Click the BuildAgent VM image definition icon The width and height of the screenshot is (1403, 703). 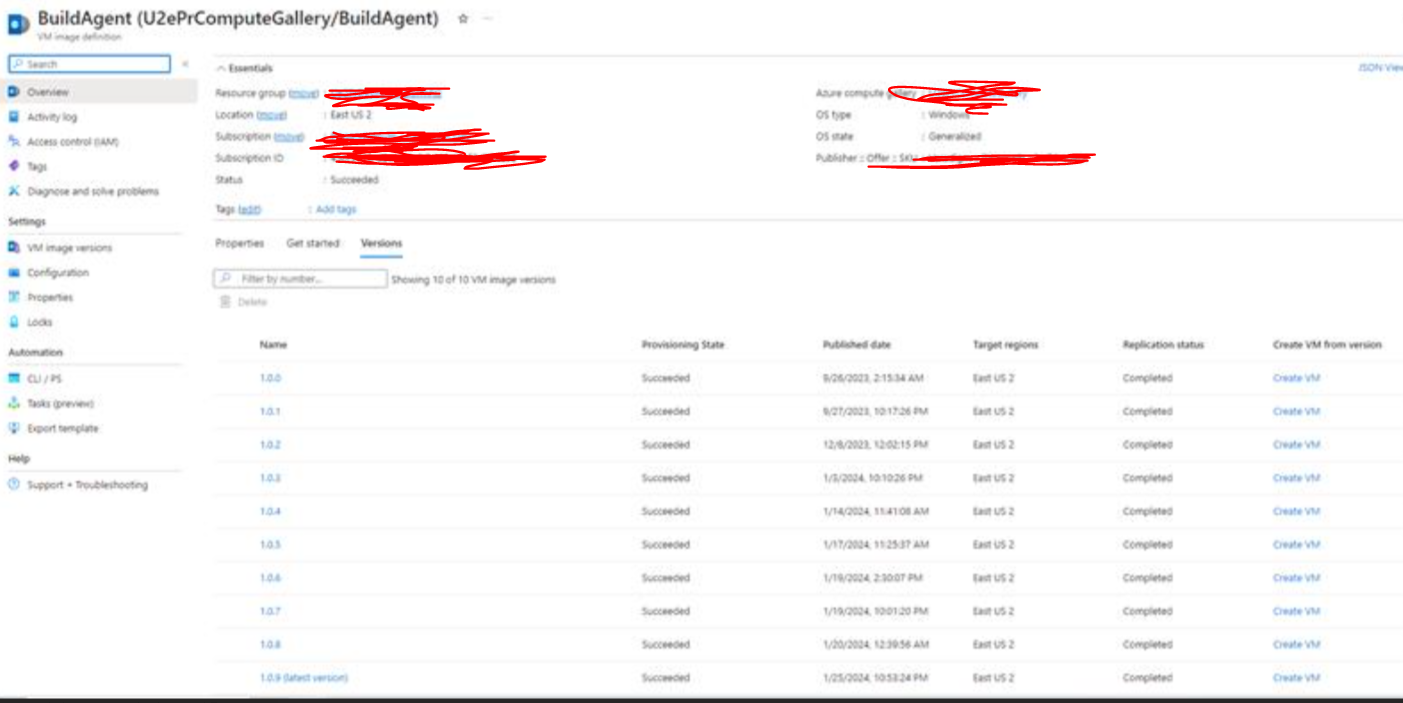17,23
